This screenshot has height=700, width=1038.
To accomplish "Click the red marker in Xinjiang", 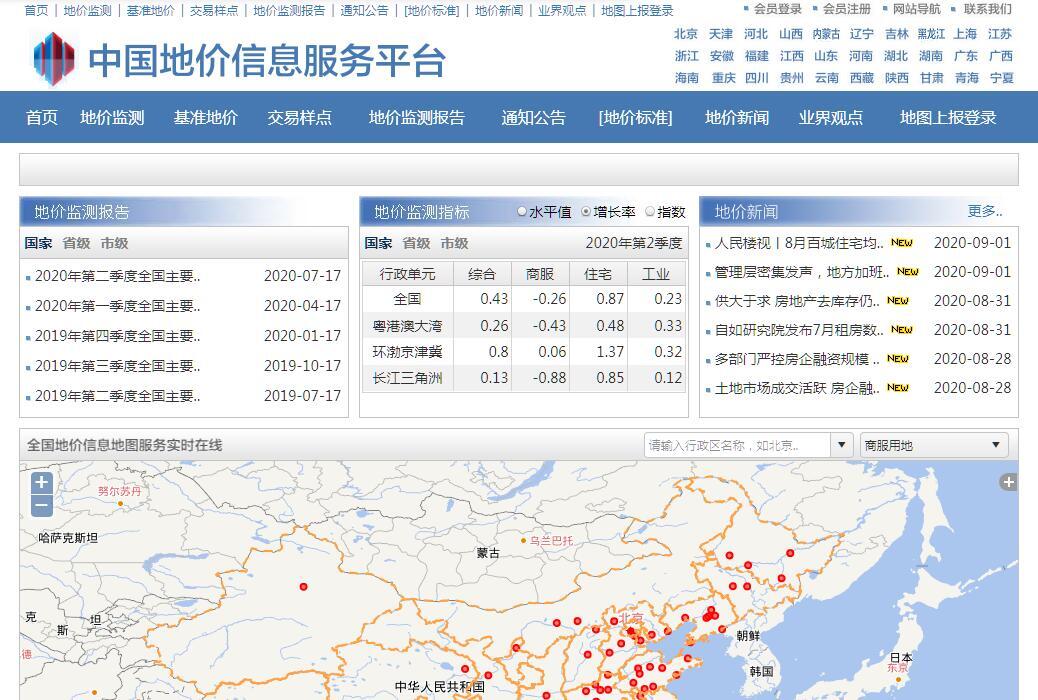I will coord(303,587).
